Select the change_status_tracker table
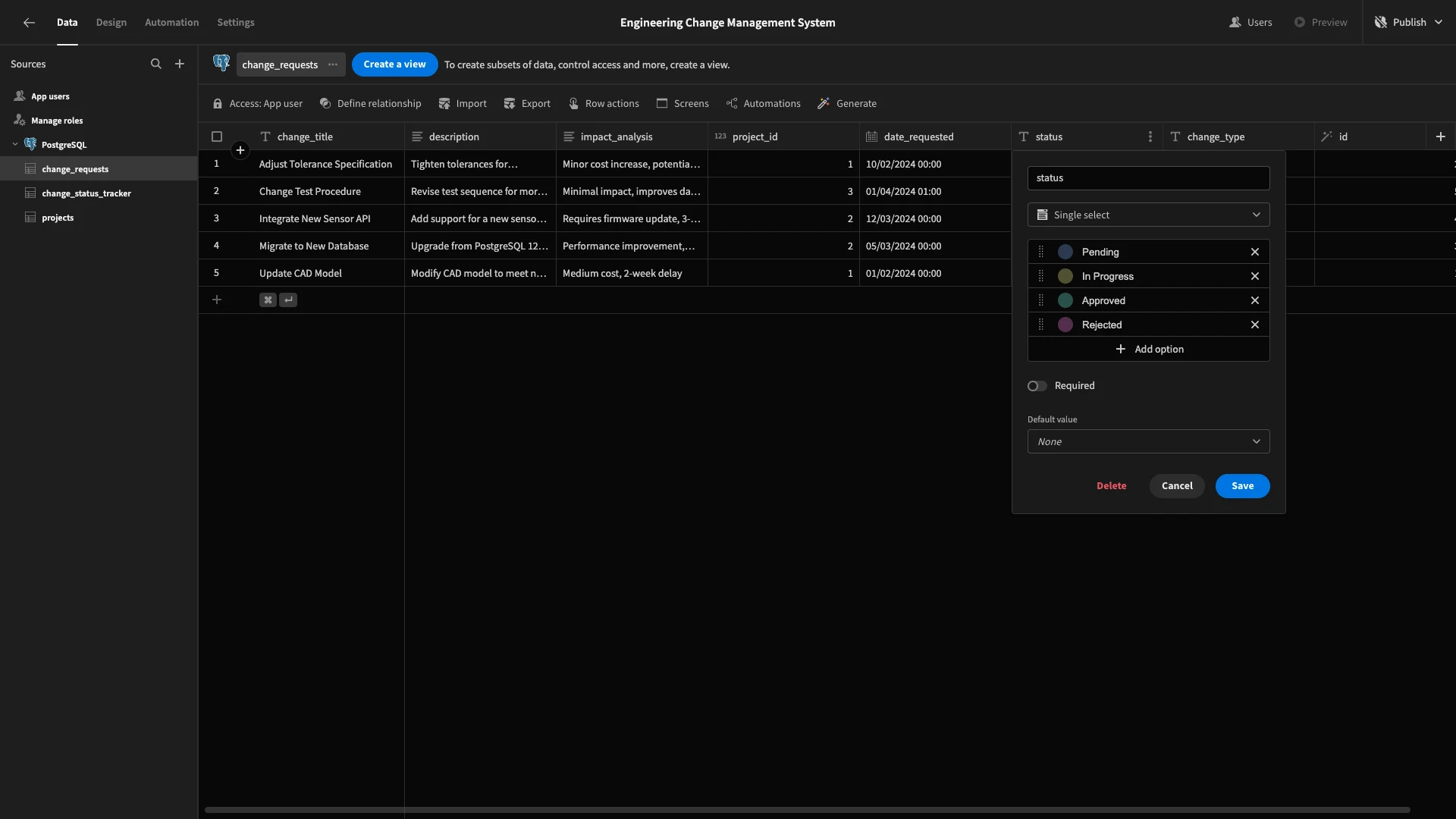Viewport: 1456px width, 819px height. click(99, 193)
